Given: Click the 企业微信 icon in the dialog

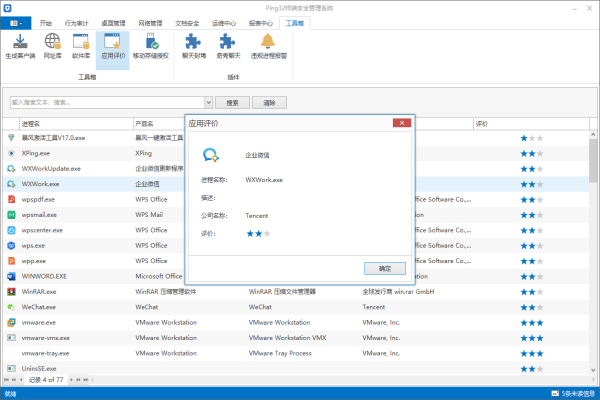Looking at the screenshot, I should (x=210, y=155).
